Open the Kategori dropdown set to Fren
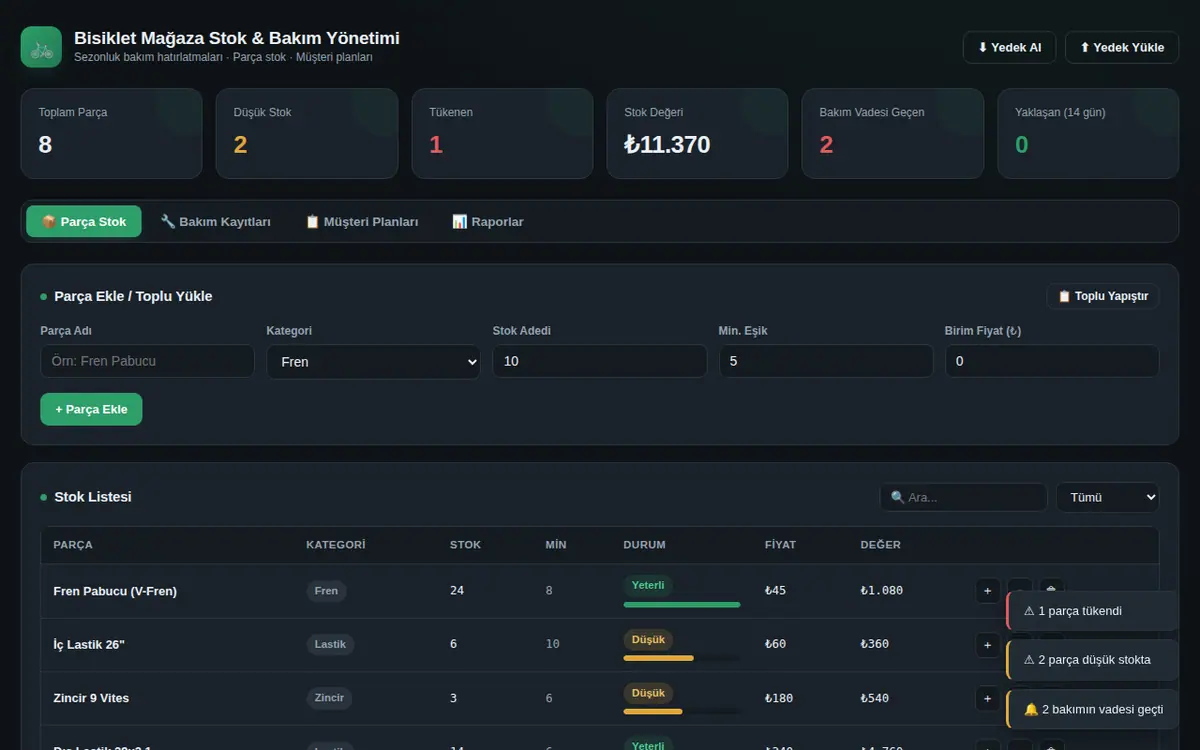 point(373,362)
